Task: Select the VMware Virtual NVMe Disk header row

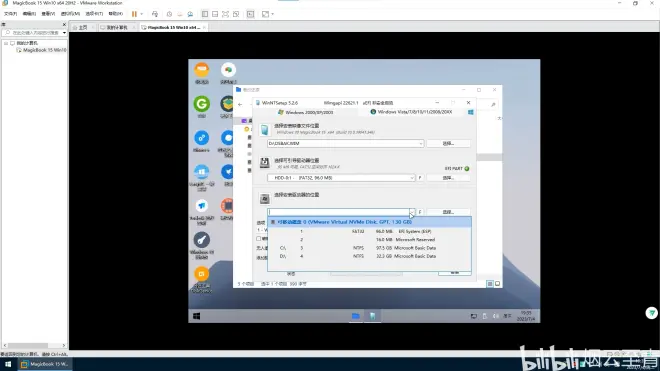Action: pyautogui.click(x=369, y=222)
